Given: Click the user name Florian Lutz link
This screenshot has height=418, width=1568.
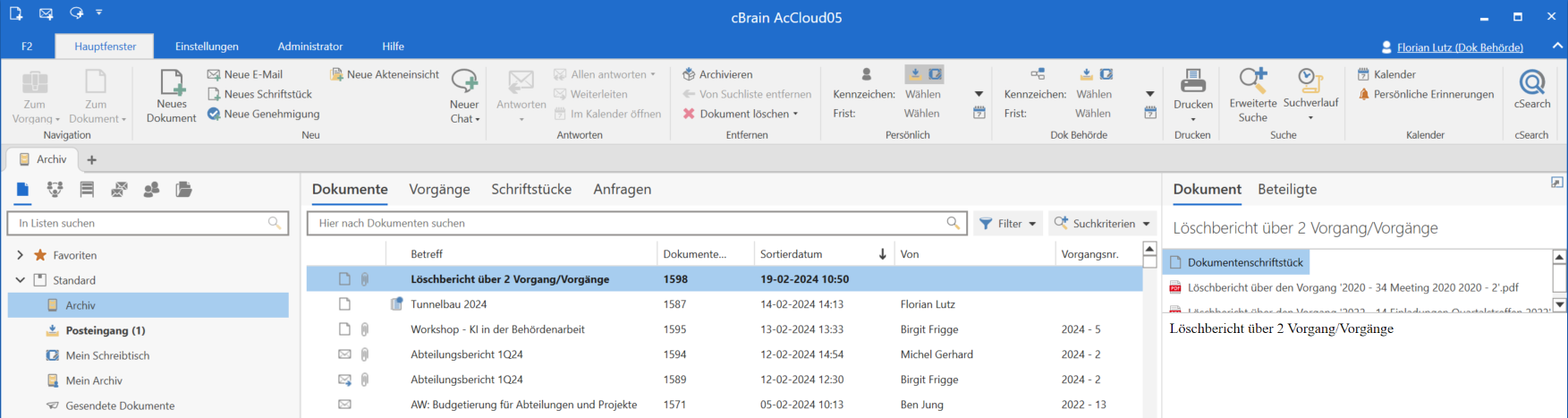Looking at the screenshot, I should coord(1460,47).
